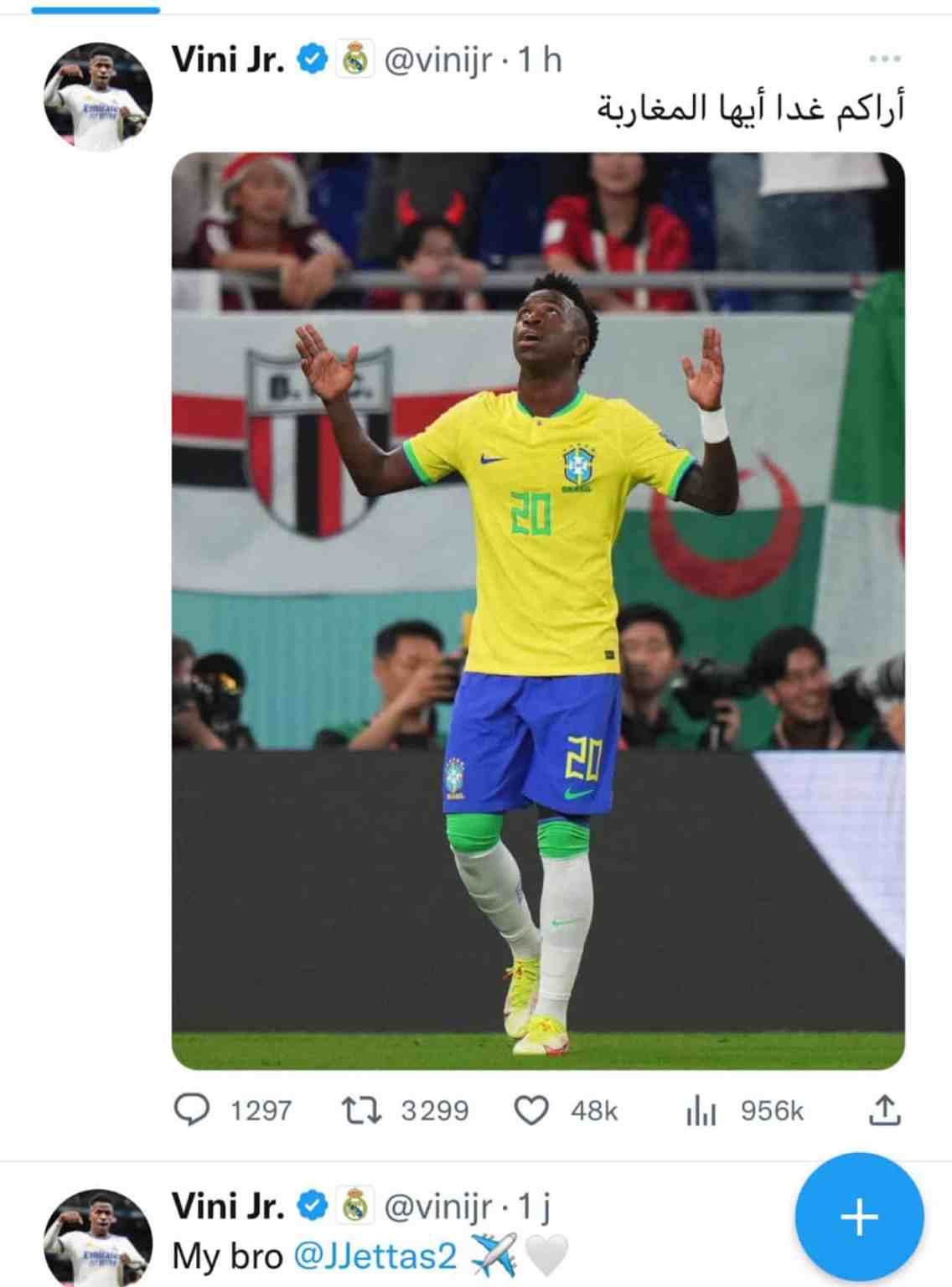Click the @vinijr handle on first tweet
952x1287 pixels.
click(437, 60)
